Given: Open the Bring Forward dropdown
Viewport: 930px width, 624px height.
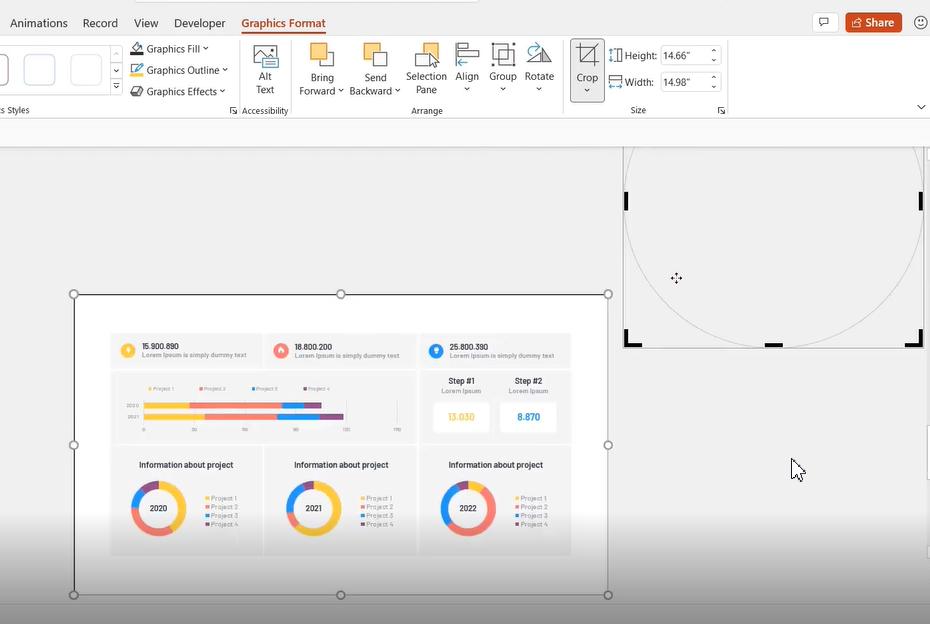Looking at the screenshot, I should (x=340, y=89).
